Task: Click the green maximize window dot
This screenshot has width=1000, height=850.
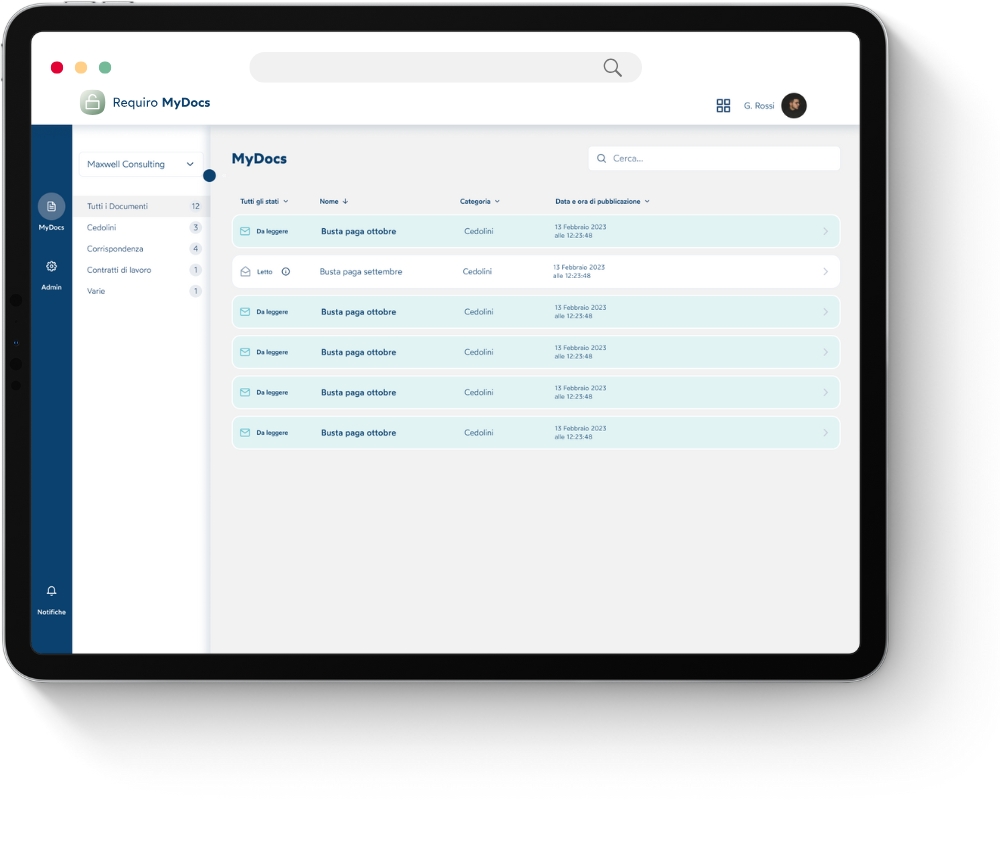Action: coord(105,68)
